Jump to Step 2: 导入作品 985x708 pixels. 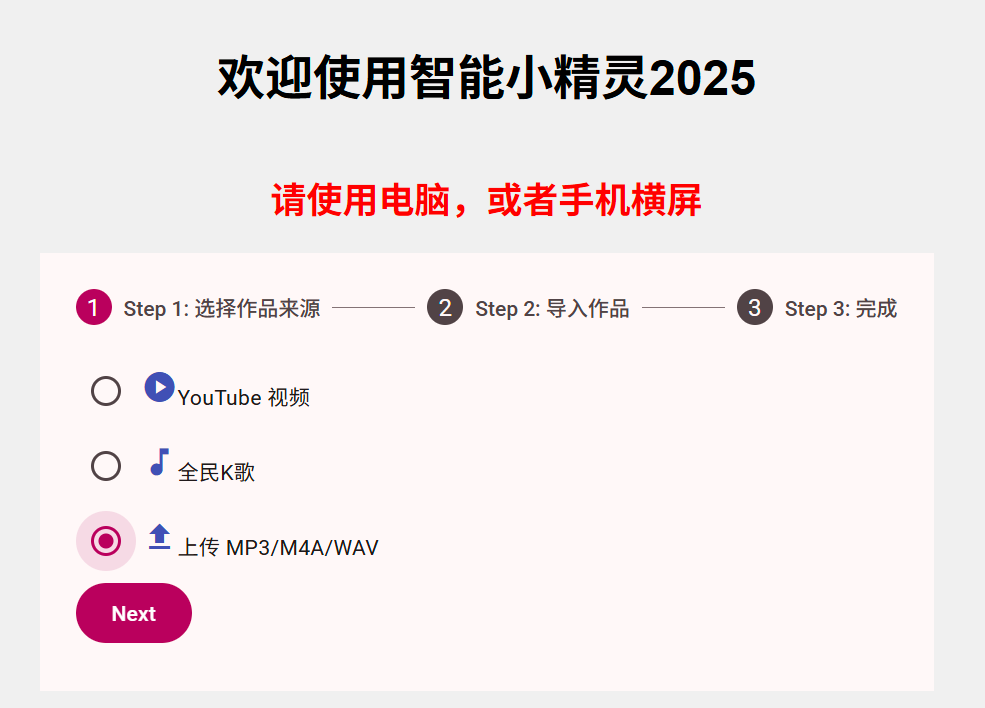pyautogui.click(x=552, y=309)
